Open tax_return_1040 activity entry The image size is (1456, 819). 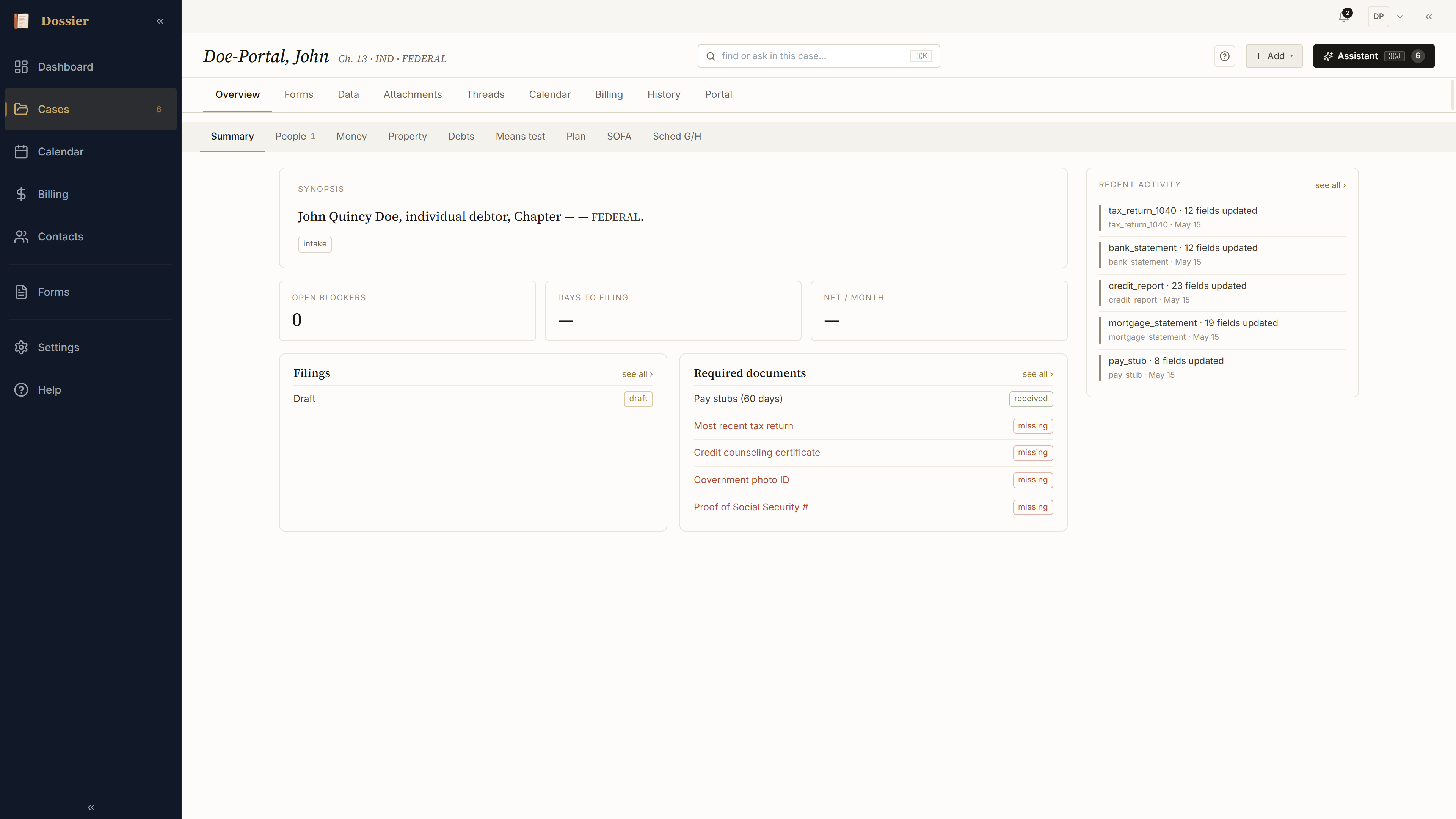tap(1222, 218)
